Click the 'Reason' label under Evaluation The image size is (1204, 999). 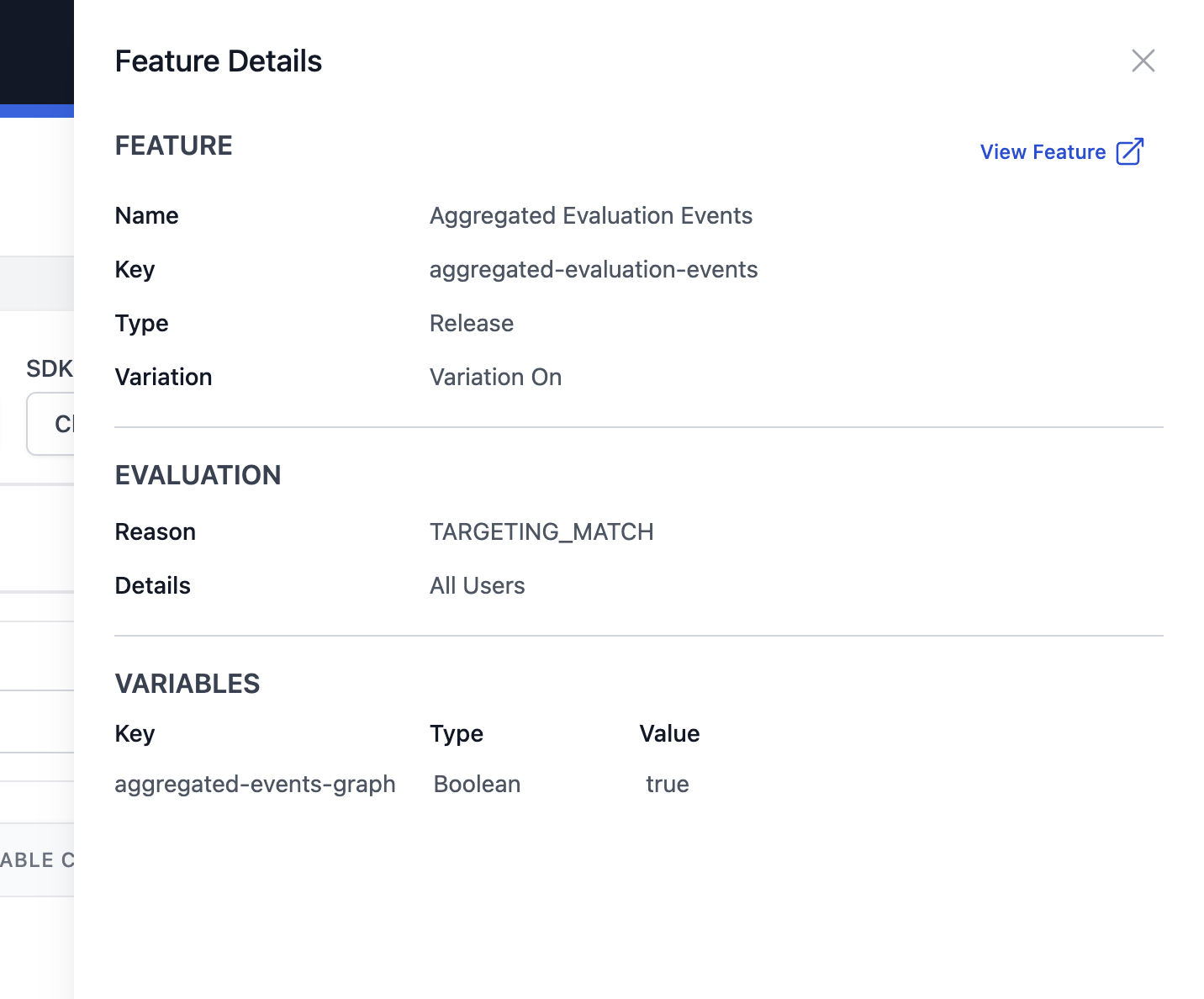155,532
